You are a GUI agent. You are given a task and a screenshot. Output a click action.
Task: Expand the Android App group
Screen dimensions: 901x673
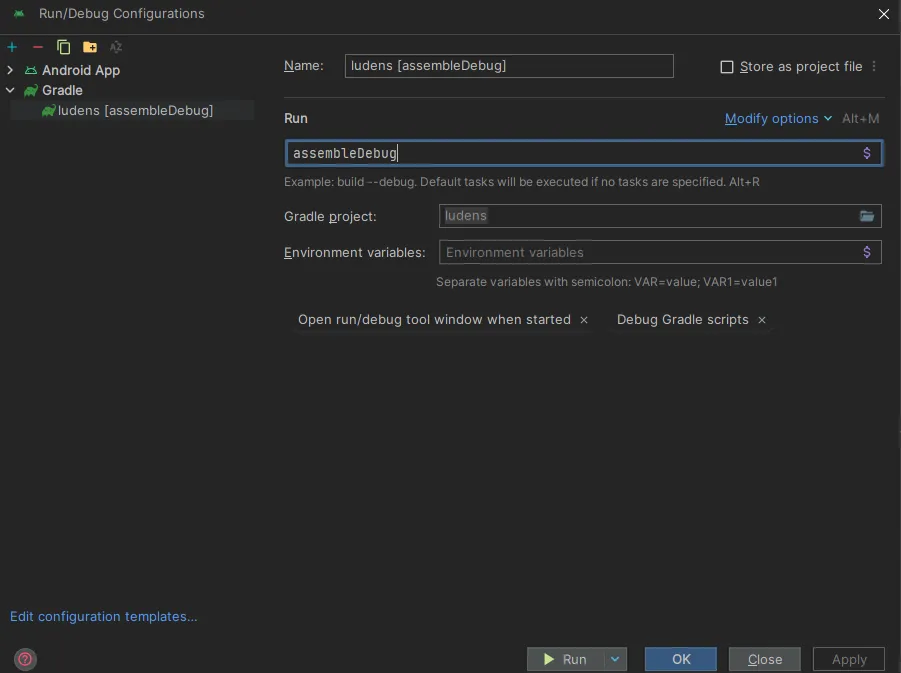pyautogui.click(x=10, y=70)
